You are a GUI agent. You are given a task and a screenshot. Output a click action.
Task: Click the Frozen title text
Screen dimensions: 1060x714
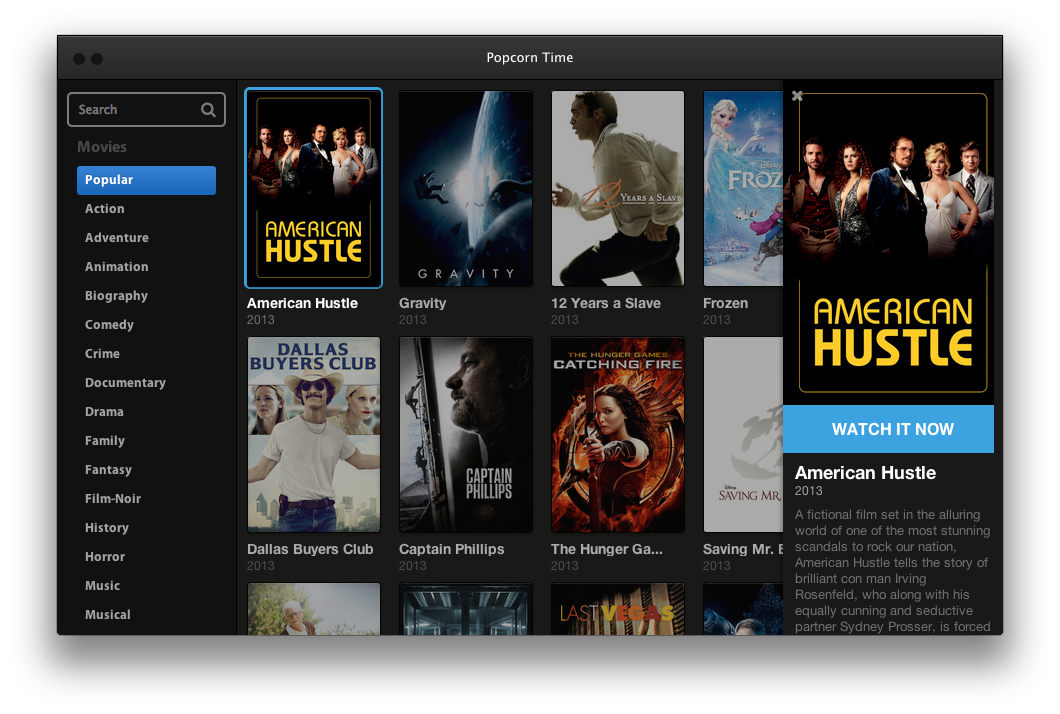pyautogui.click(x=725, y=304)
